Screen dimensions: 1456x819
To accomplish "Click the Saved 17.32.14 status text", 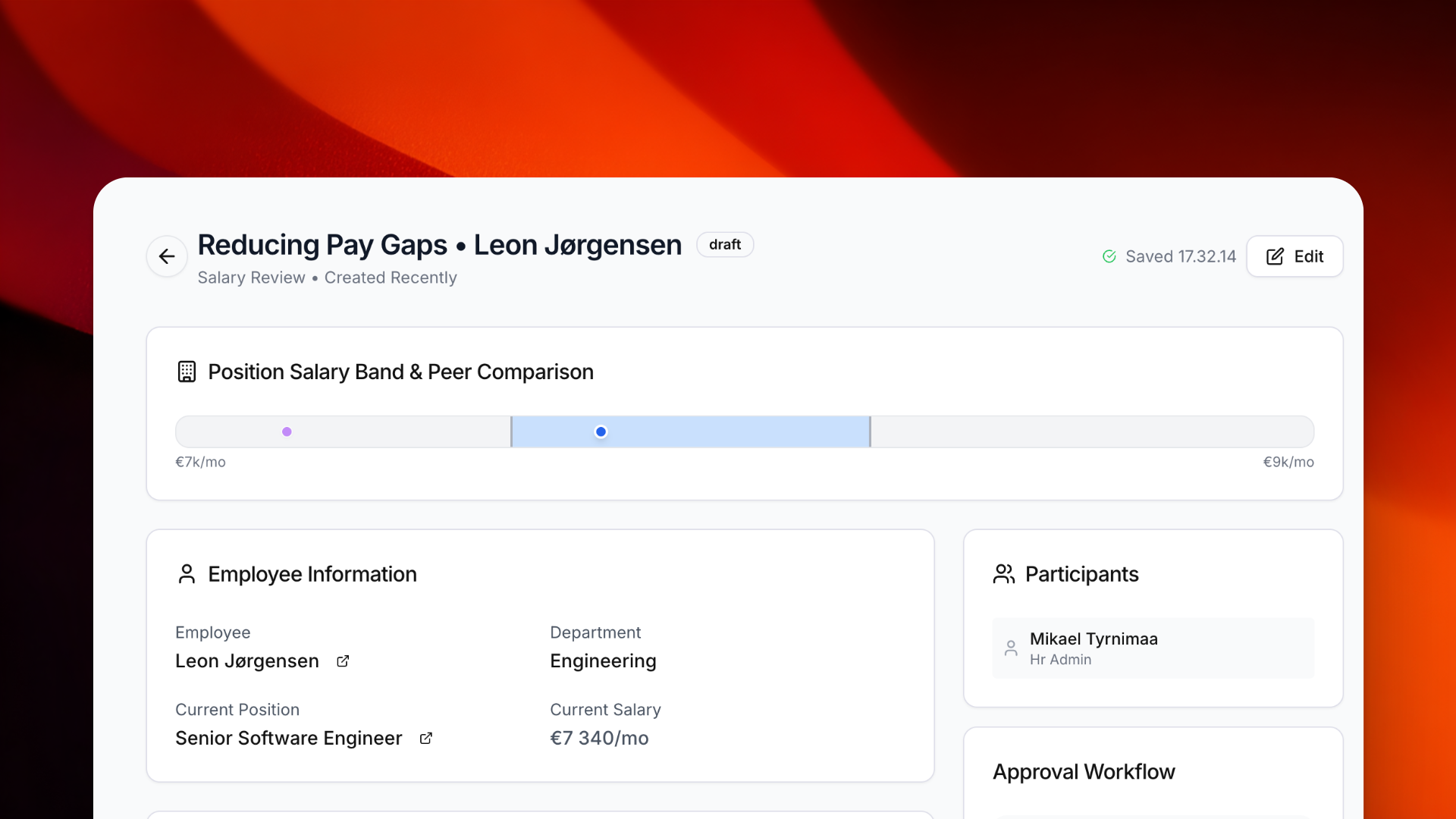I will pyautogui.click(x=1180, y=257).
